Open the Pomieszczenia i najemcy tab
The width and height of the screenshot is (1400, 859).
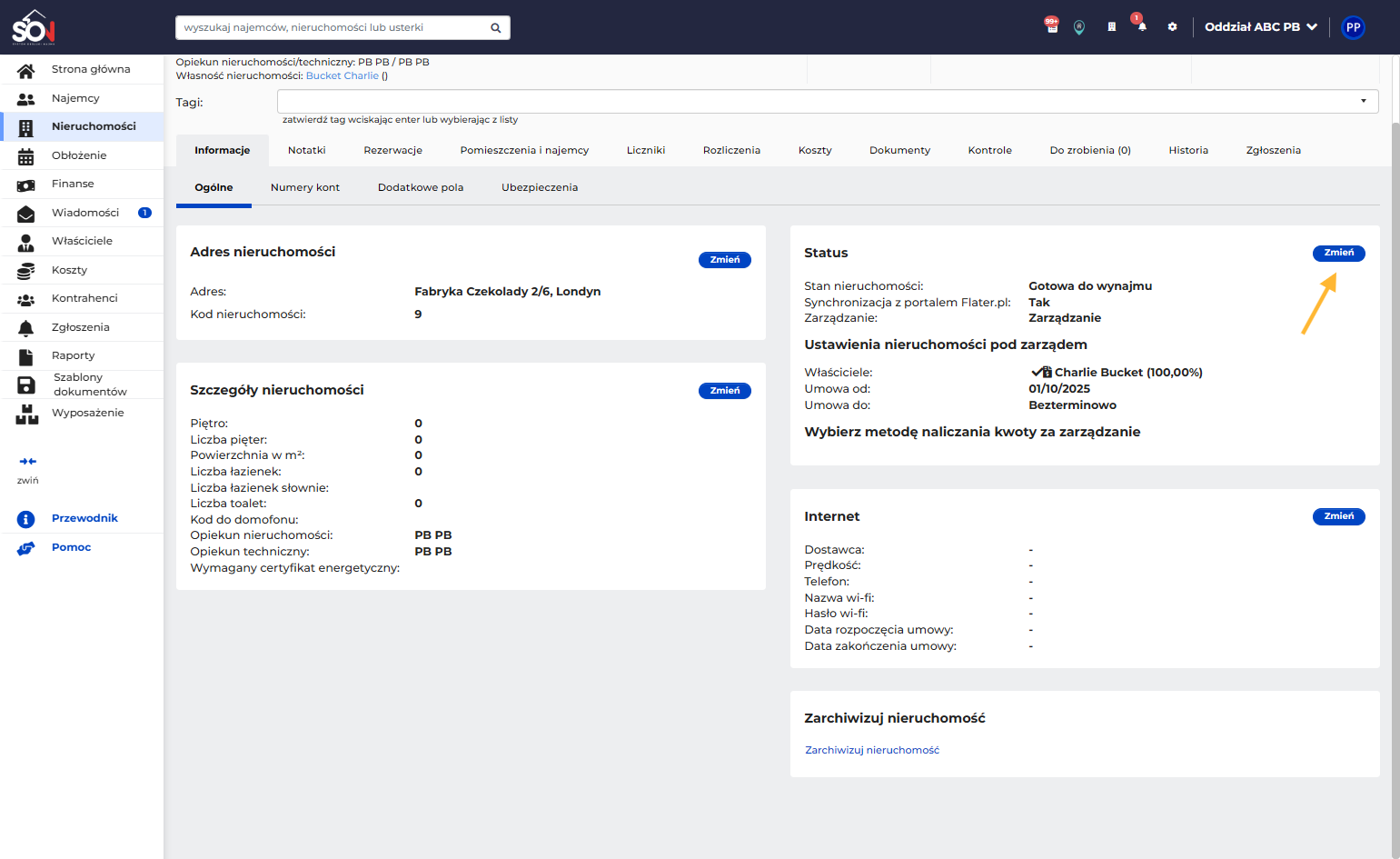click(524, 151)
